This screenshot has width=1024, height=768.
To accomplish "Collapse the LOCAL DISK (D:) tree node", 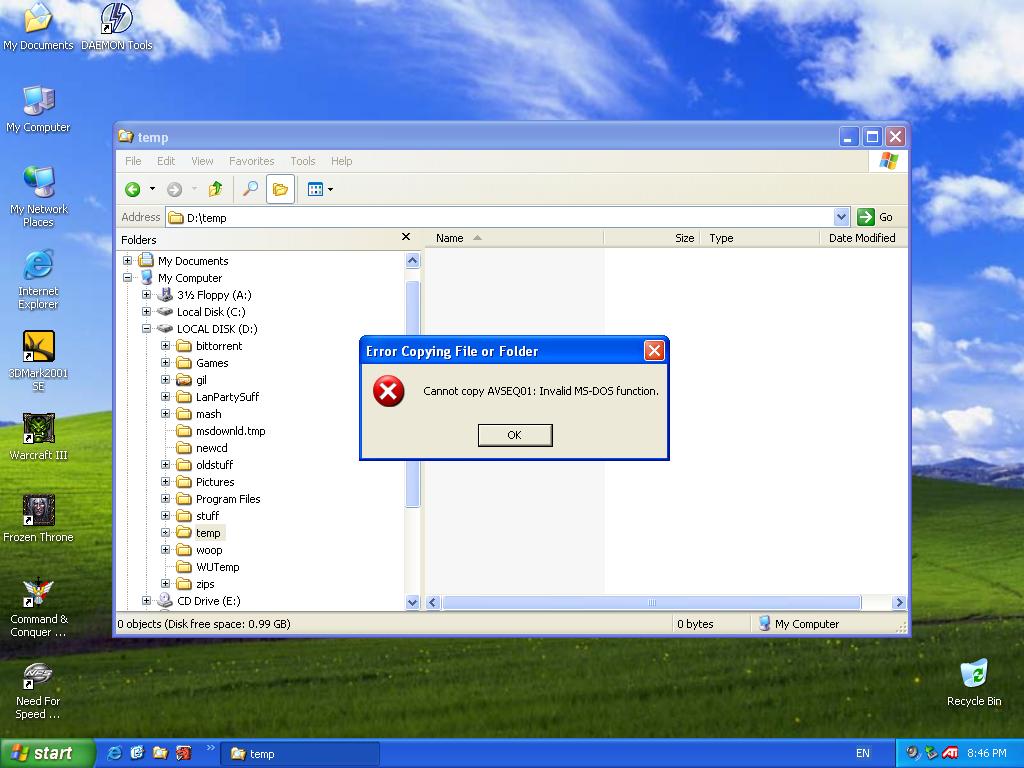I will click(147, 329).
